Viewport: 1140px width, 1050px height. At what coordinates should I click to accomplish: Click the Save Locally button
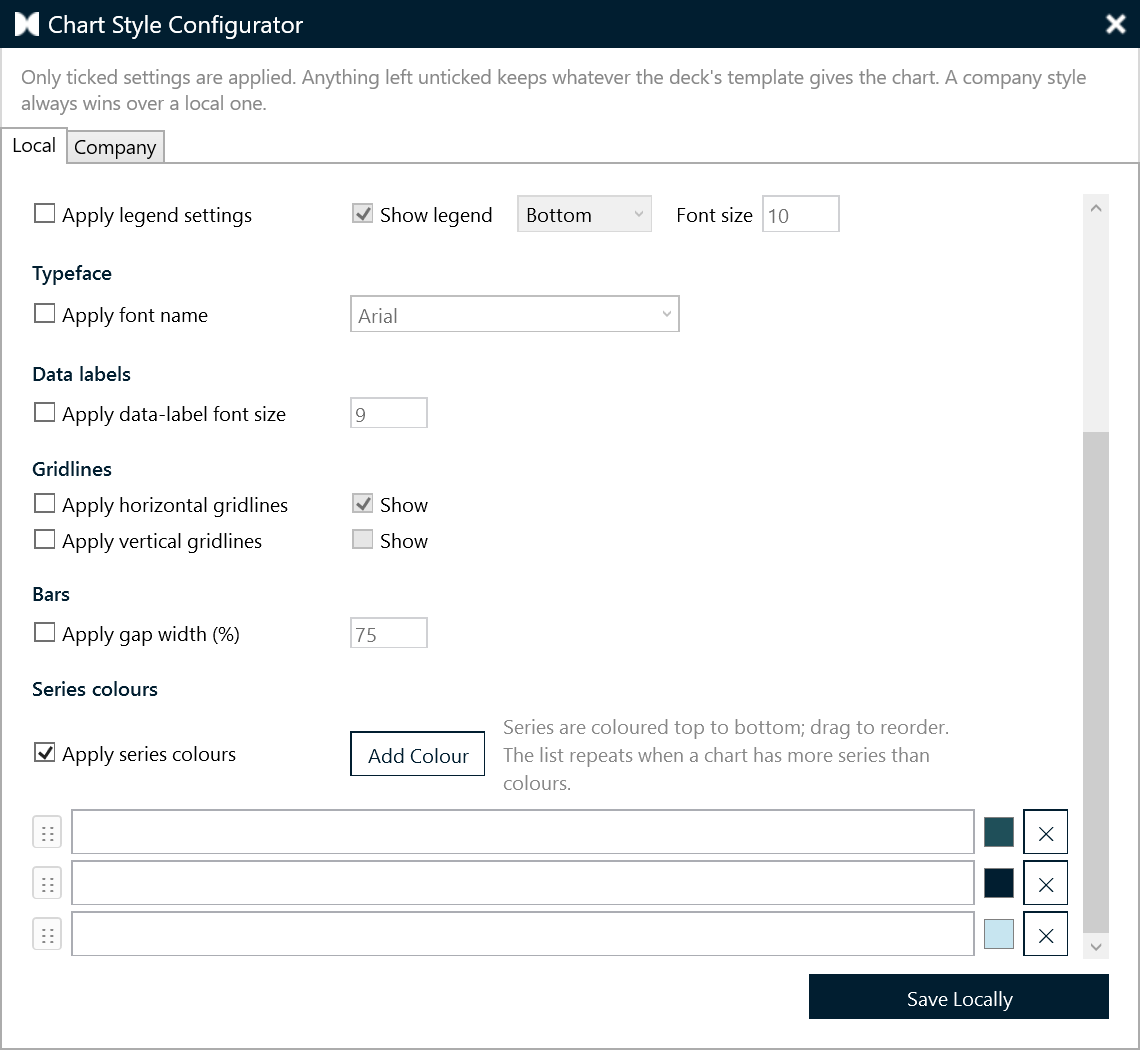[x=959, y=997]
